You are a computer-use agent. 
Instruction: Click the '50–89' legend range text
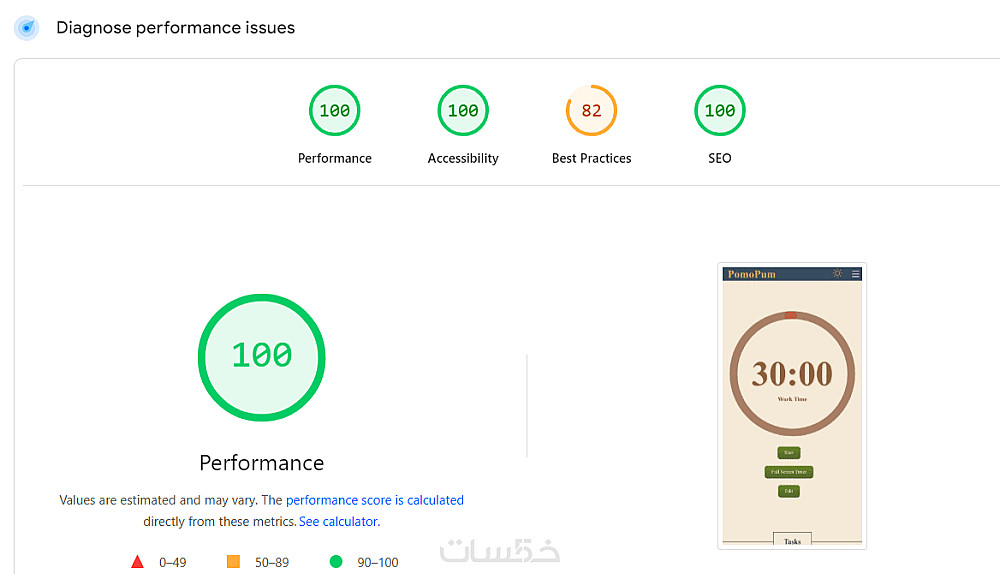(x=272, y=563)
